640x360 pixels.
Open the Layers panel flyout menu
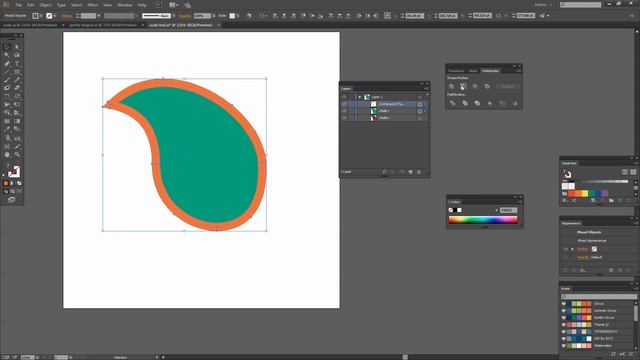point(426,89)
